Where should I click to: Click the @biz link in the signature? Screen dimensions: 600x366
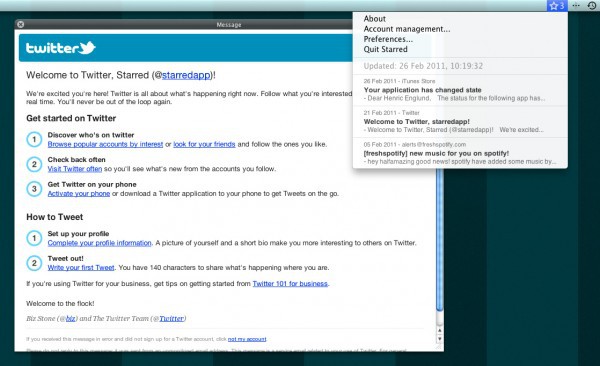[x=71, y=319]
